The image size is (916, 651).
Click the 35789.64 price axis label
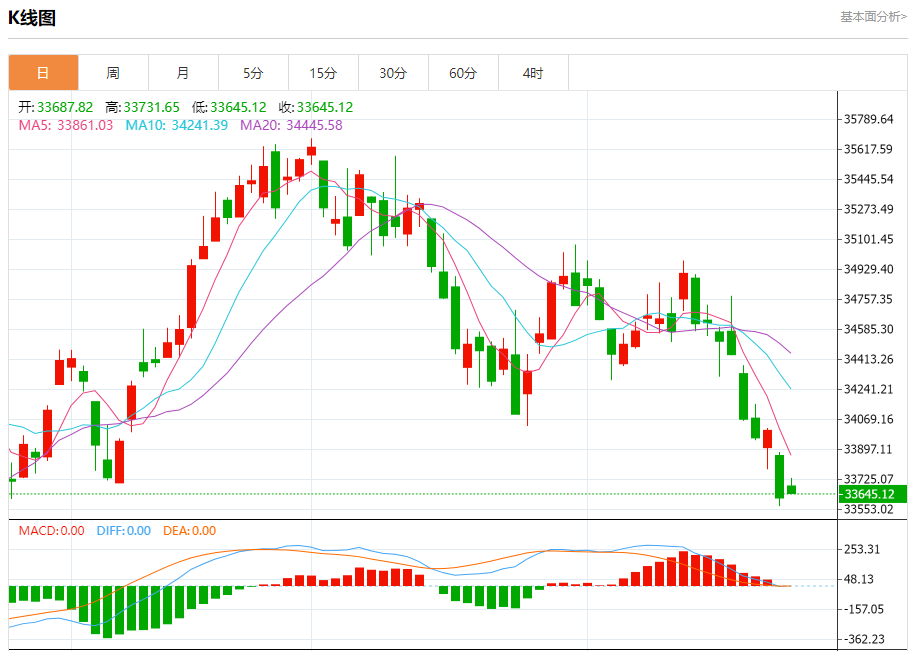pos(869,119)
